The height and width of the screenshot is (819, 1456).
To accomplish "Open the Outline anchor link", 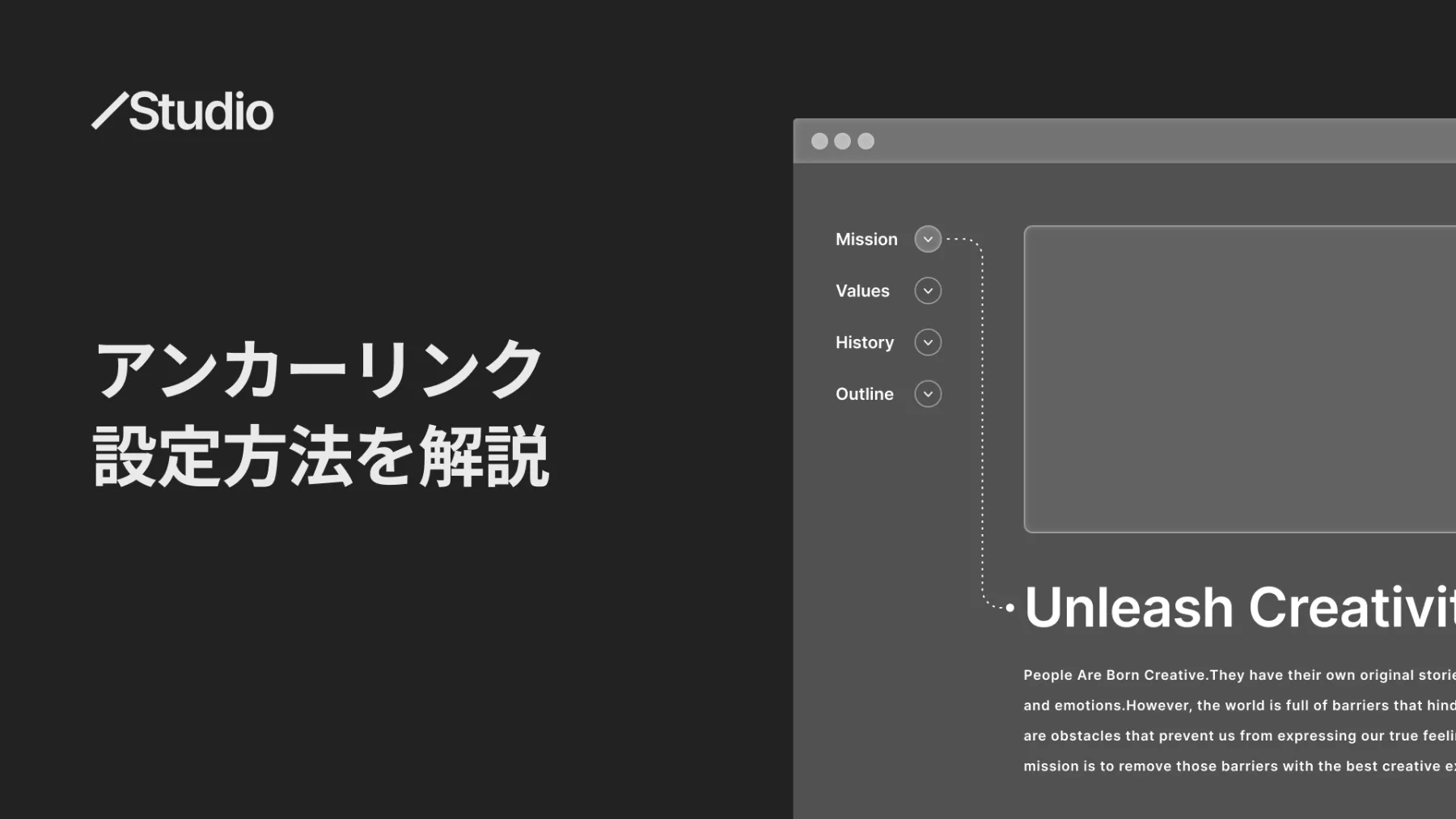I will [x=865, y=394].
